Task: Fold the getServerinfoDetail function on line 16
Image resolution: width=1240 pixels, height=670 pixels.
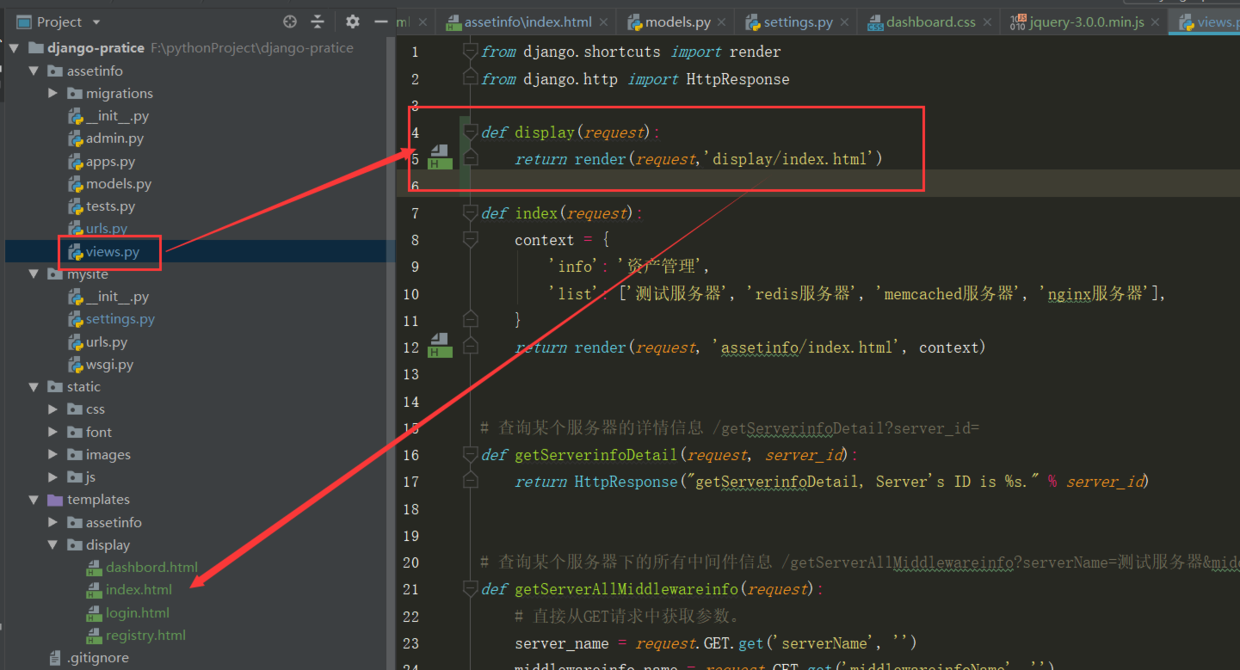Action: 470,455
